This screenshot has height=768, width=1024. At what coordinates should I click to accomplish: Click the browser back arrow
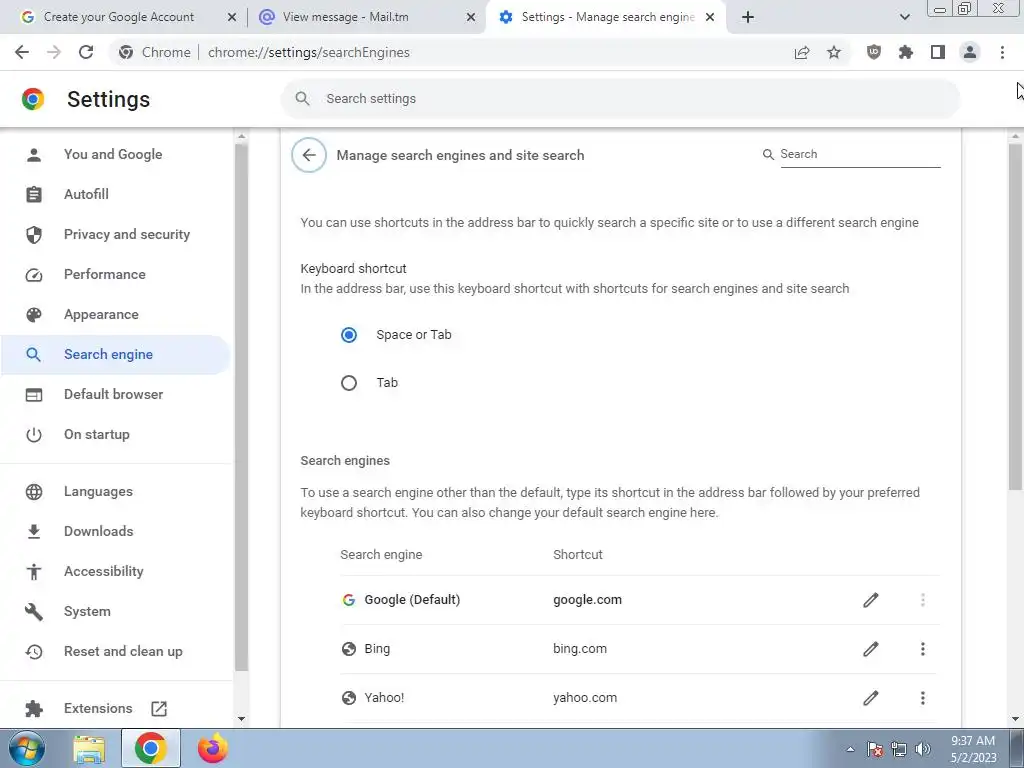pyautogui.click(x=22, y=52)
